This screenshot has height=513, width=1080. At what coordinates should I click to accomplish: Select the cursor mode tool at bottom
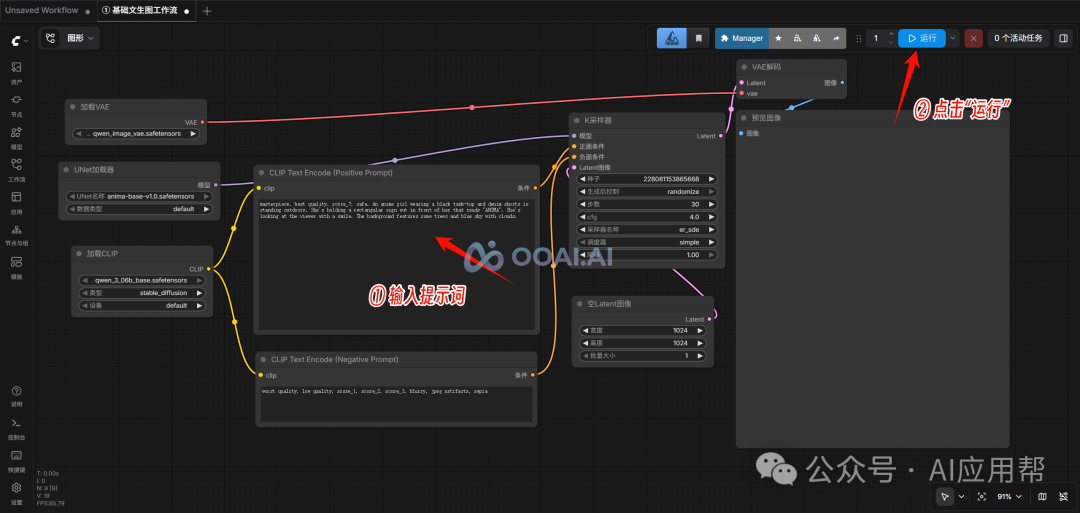(945, 496)
